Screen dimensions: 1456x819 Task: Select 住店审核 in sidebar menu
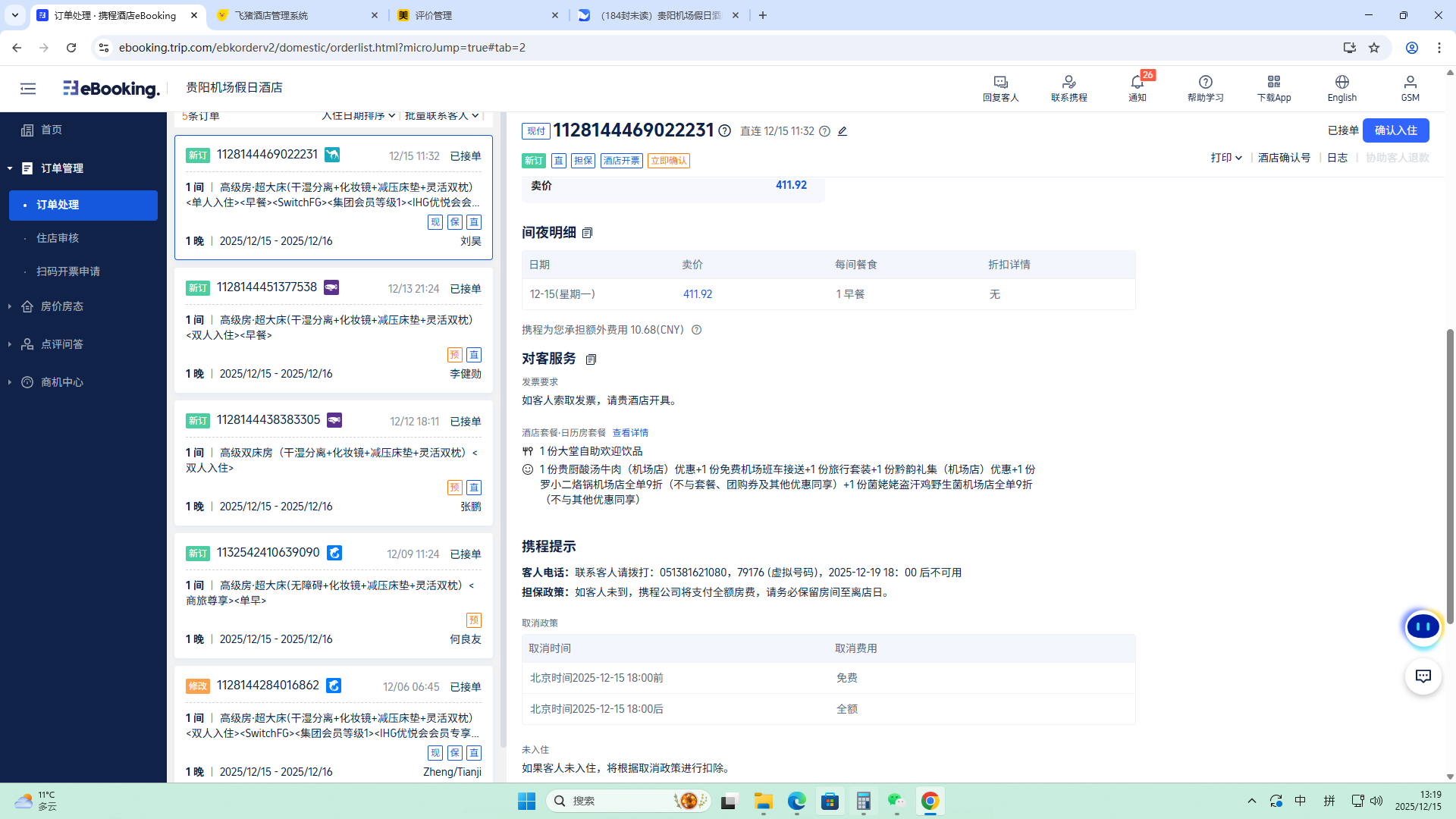[58, 238]
